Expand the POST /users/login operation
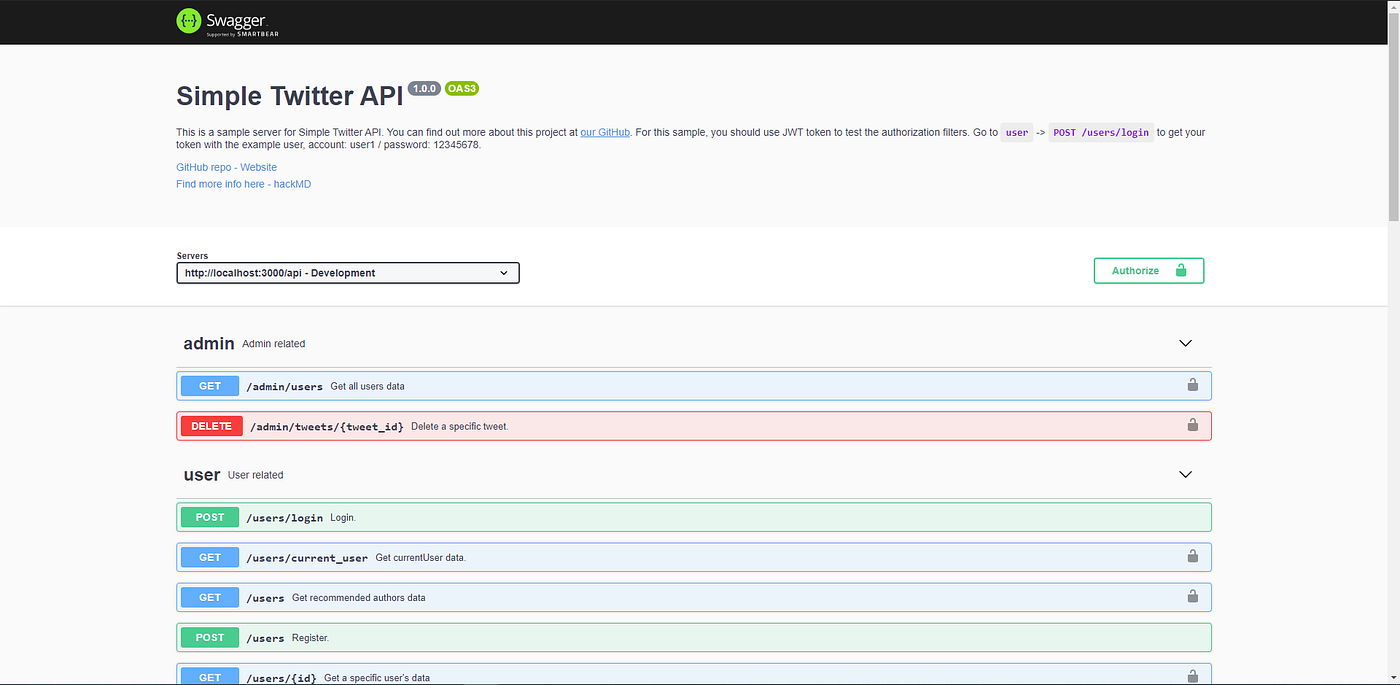The height and width of the screenshot is (685, 1400). click(694, 517)
